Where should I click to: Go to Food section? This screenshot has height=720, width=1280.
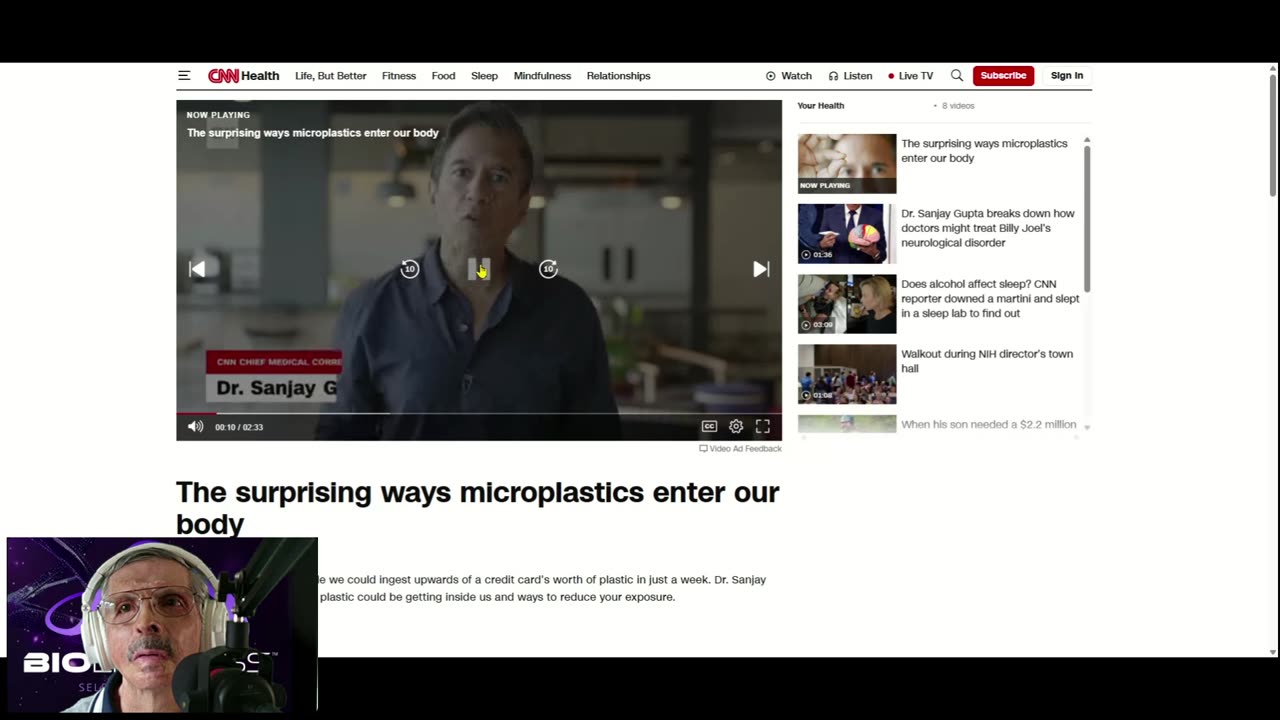[x=443, y=76]
